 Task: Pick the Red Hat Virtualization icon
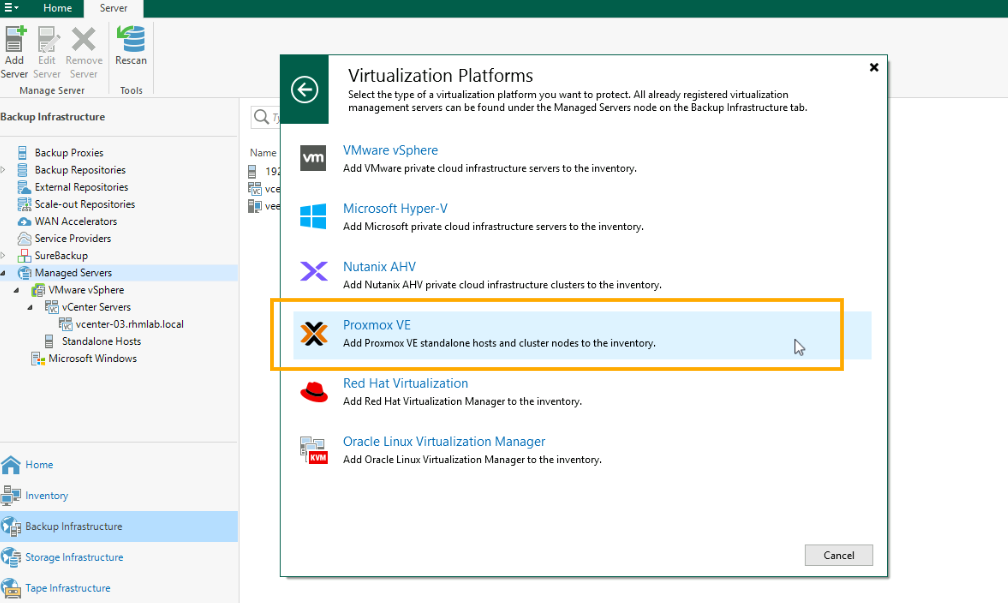(314, 392)
